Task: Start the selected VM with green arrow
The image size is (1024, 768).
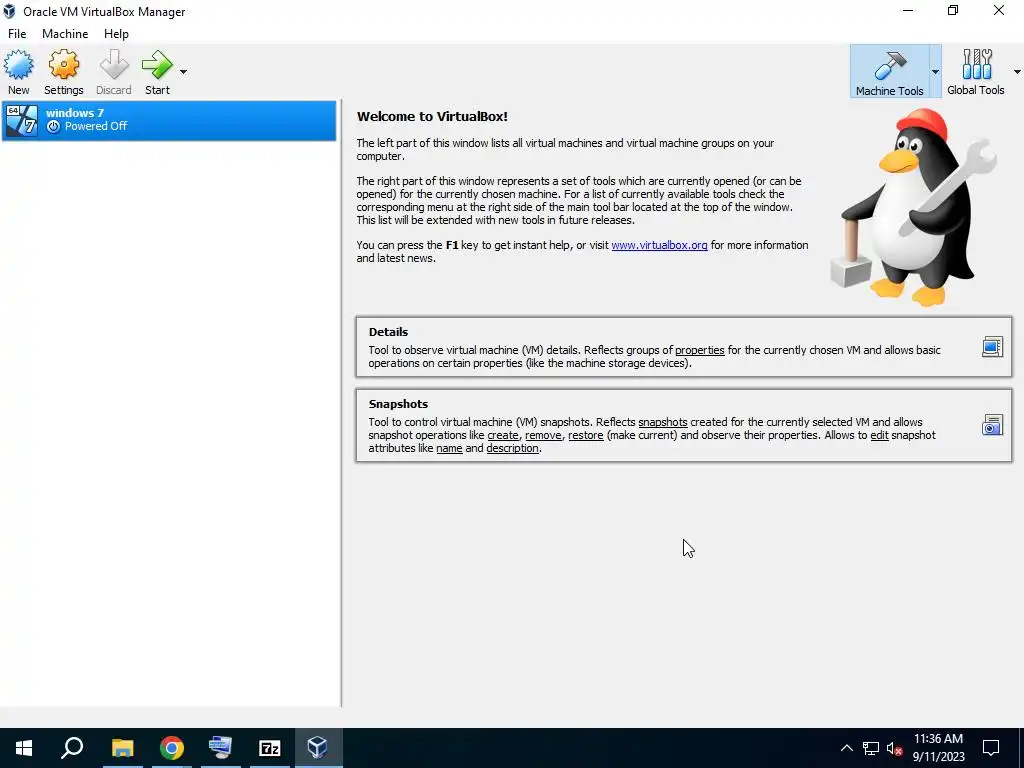Action: coord(157,72)
